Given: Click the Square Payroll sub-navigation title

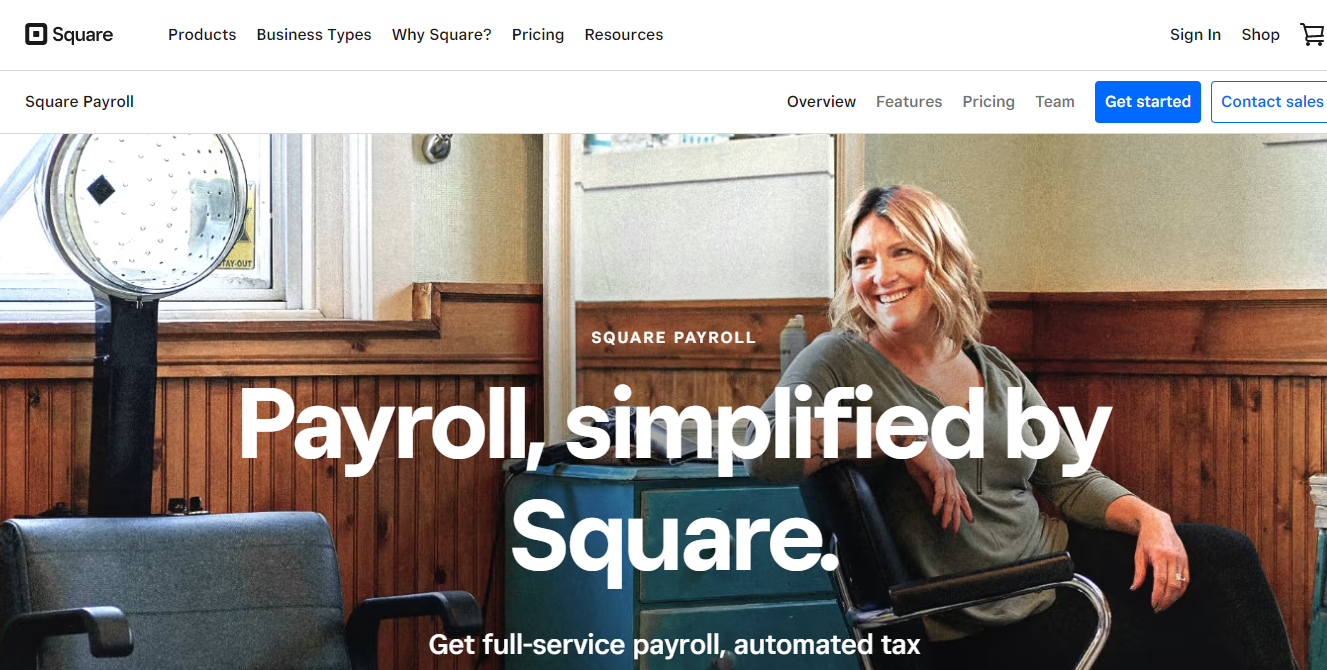Looking at the screenshot, I should [x=79, y=102].
